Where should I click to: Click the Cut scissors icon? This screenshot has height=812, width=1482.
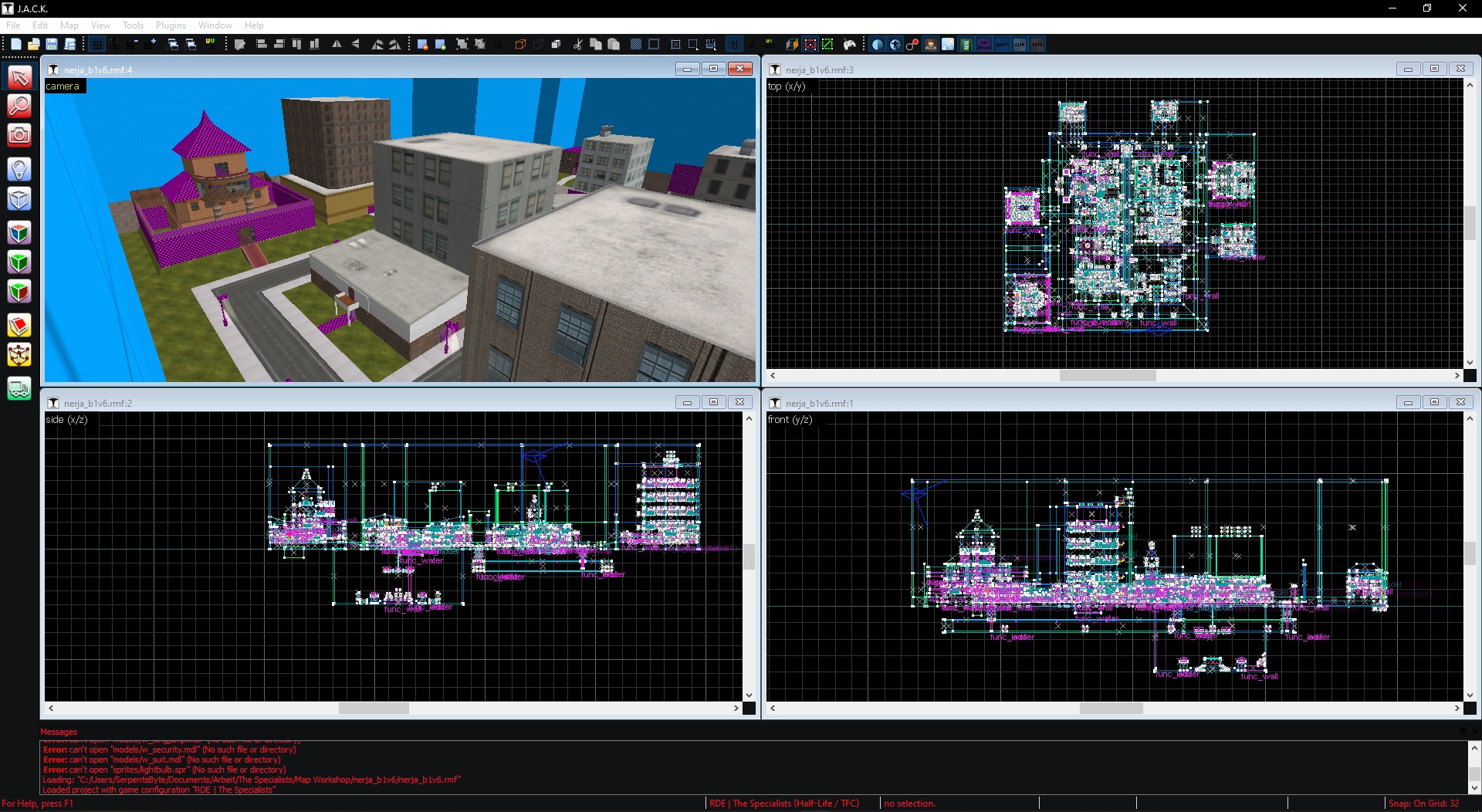577,45
